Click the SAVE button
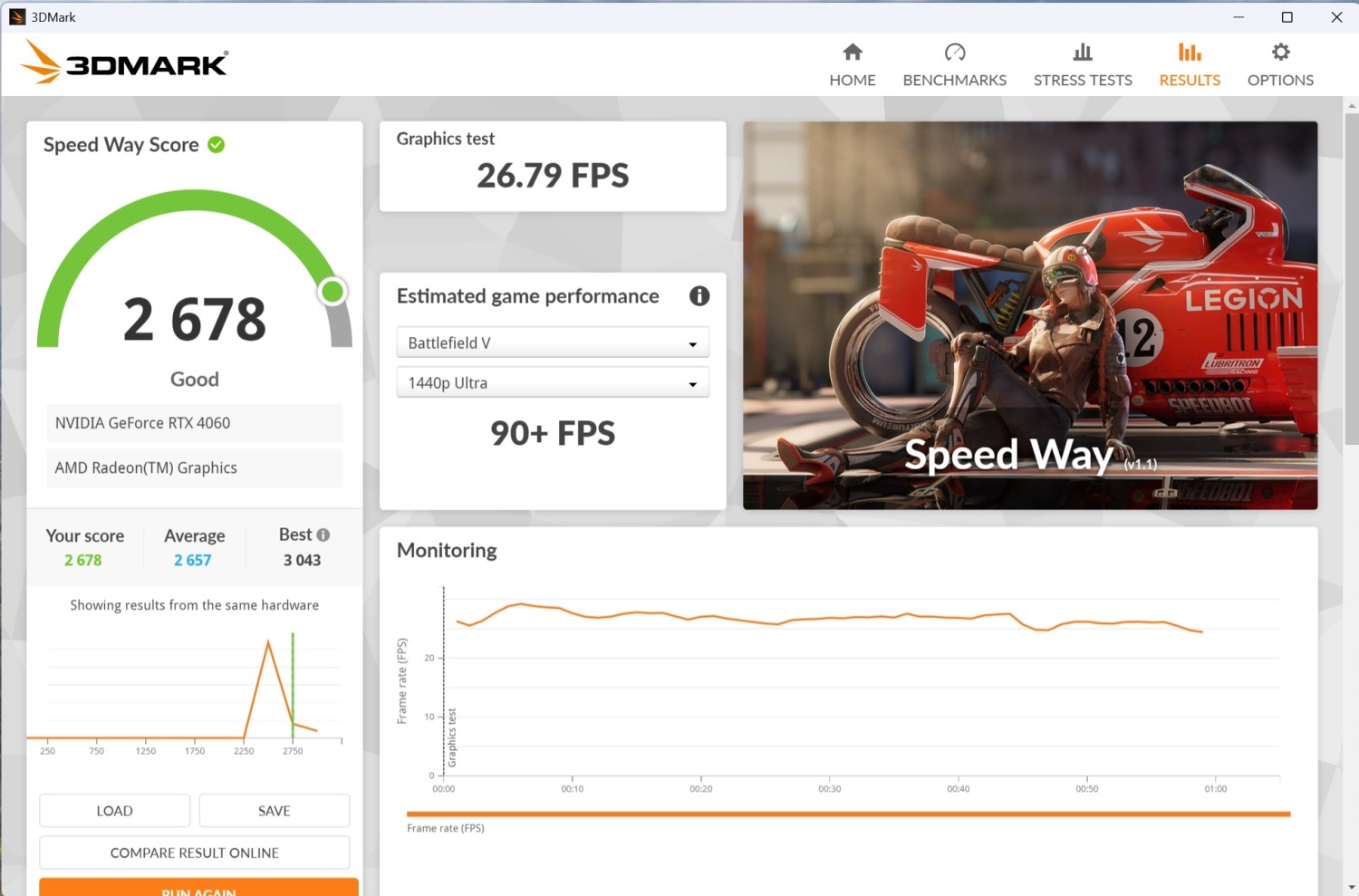This screenshot has height=896, width=1359. pyautogui.click(x=275, y=811)
